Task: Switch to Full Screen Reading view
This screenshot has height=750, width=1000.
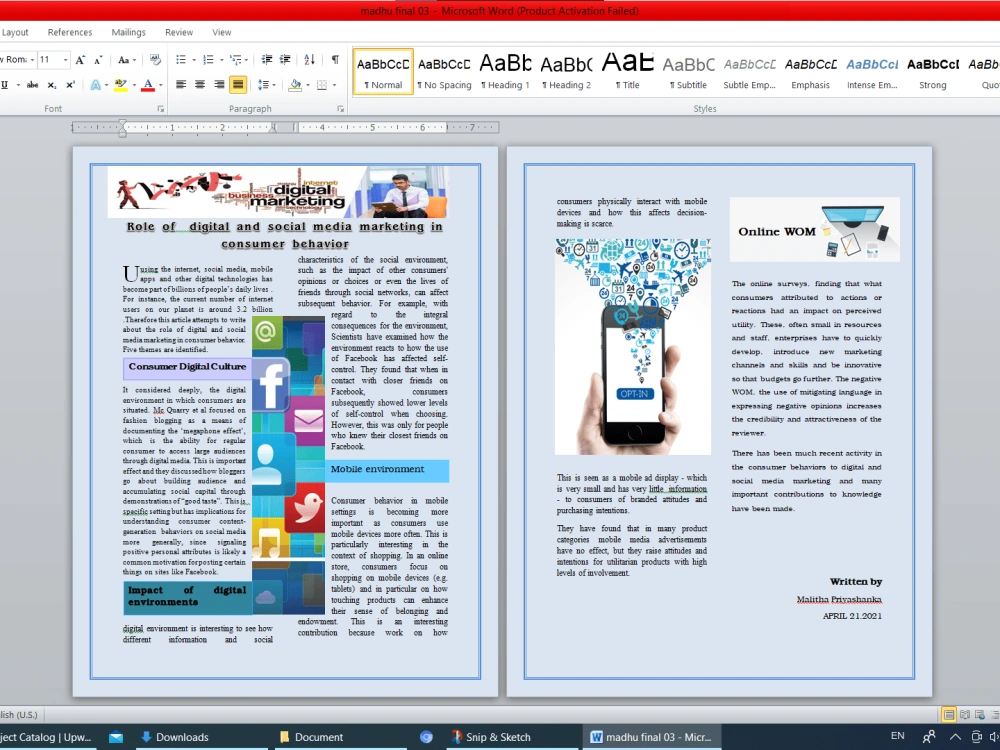Action: click(x=964, y=715)
